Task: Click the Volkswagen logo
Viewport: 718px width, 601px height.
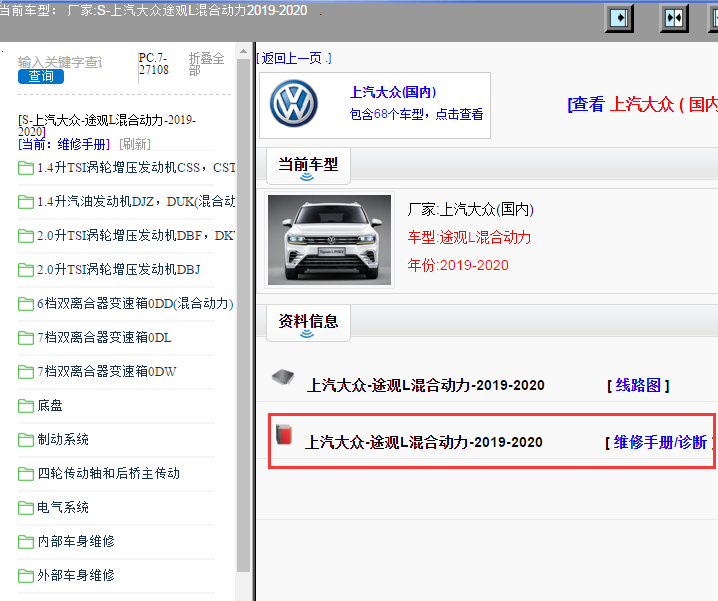Action: coord(294,104)
